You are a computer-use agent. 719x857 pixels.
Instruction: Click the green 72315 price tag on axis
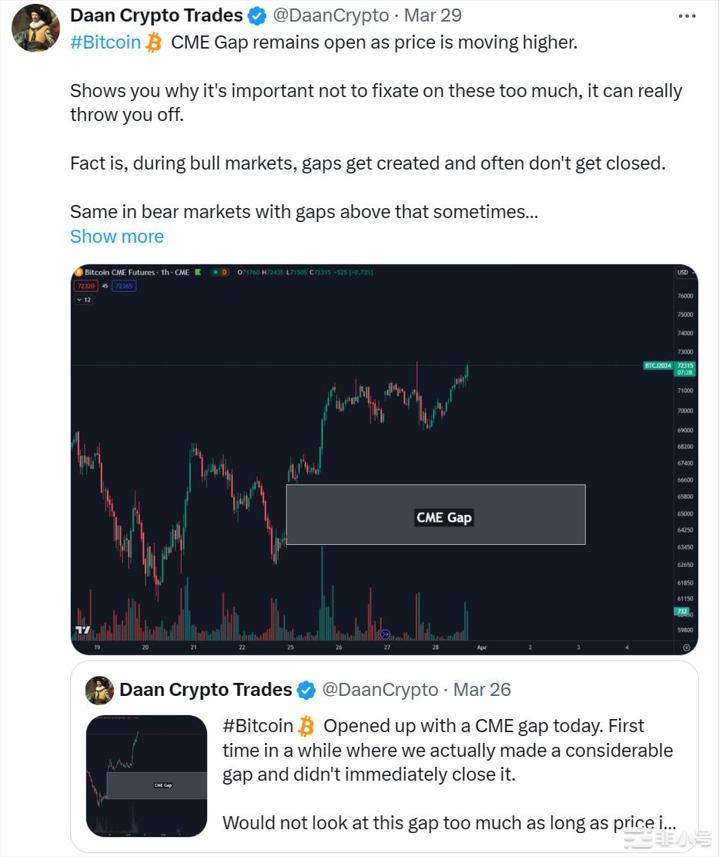click(685, 368)
